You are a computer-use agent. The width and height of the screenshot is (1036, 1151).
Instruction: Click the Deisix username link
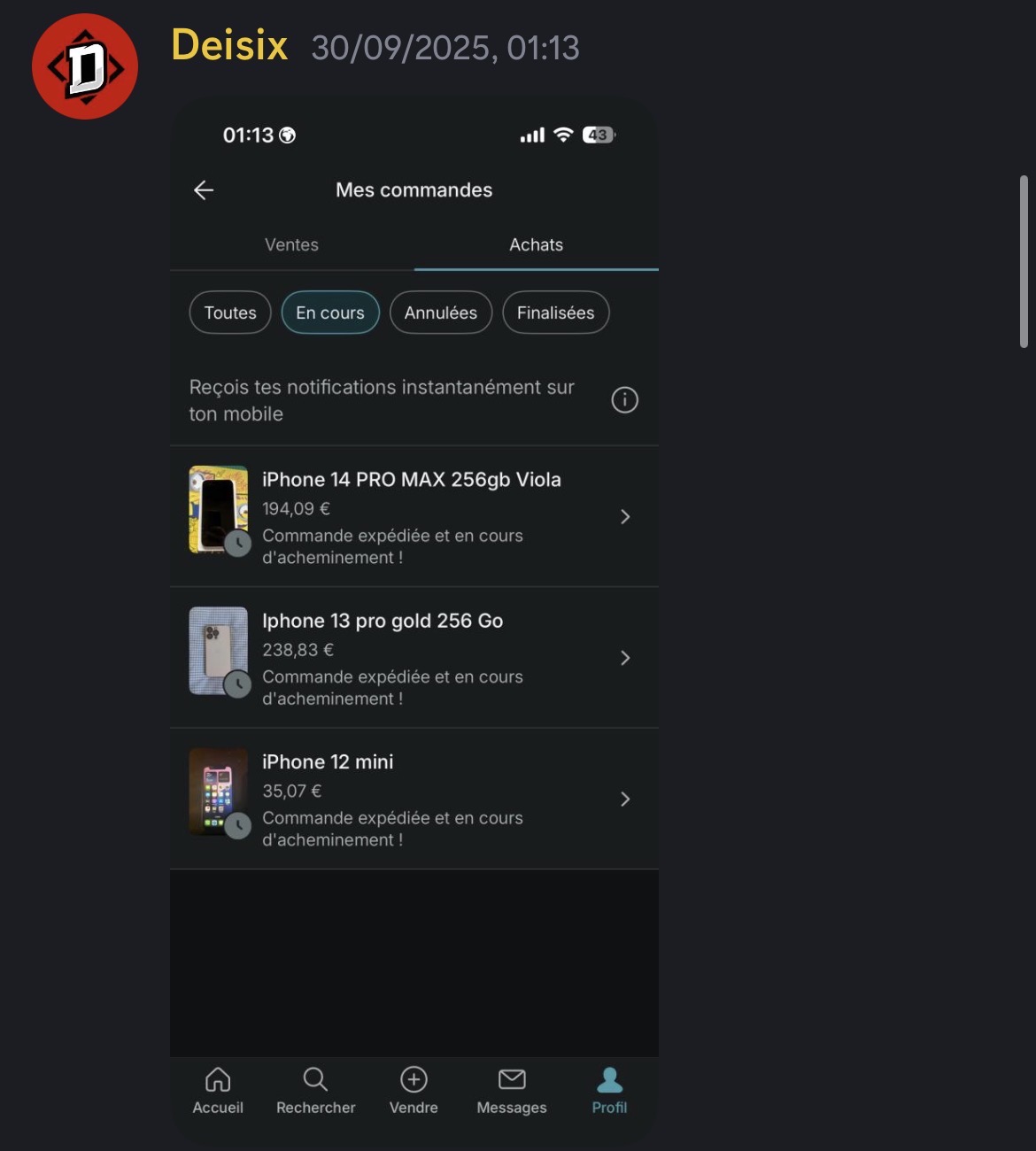tap(229, 45)
